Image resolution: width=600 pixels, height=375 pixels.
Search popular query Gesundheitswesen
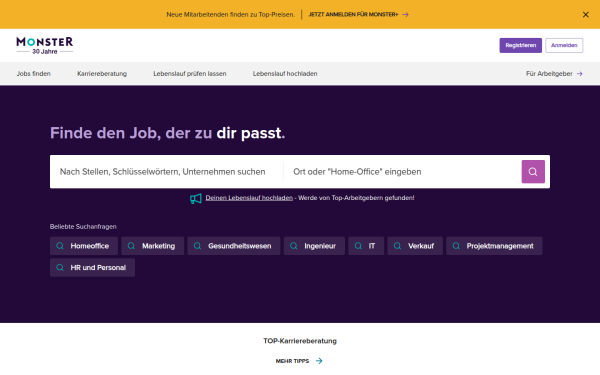coord(234,246)
